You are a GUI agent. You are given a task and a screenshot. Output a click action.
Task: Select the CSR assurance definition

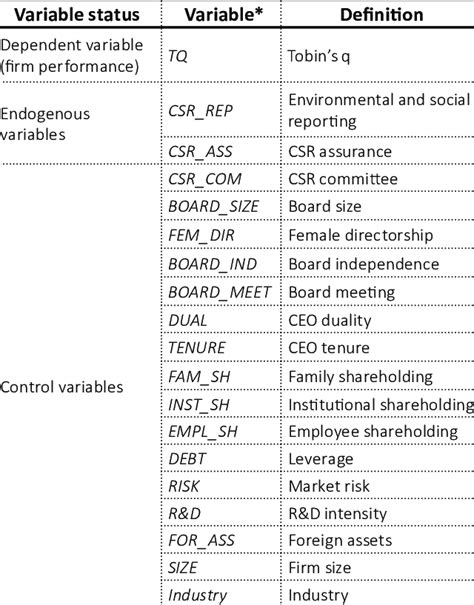tap(340, 151)
